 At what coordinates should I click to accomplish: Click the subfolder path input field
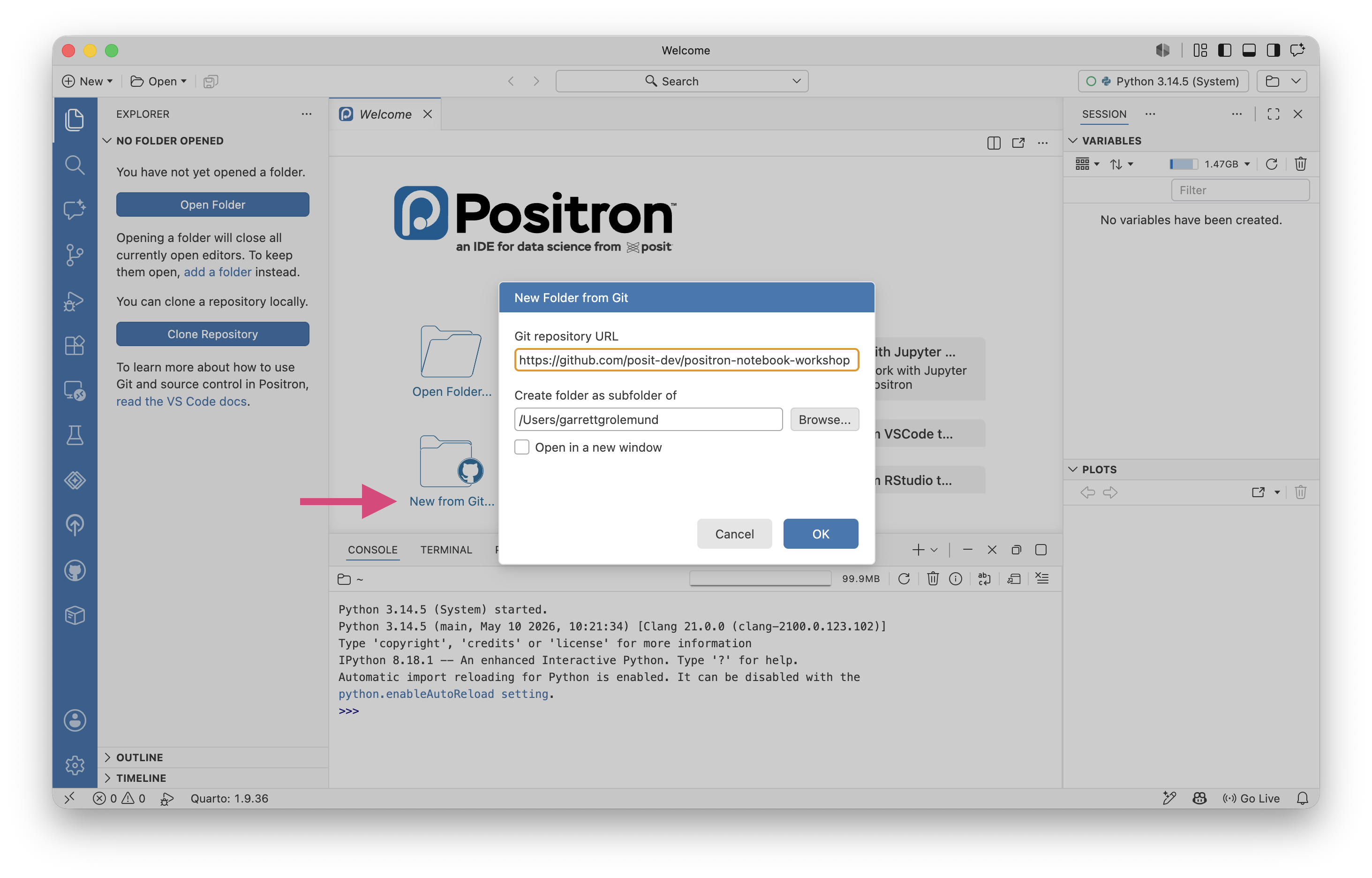648,419
